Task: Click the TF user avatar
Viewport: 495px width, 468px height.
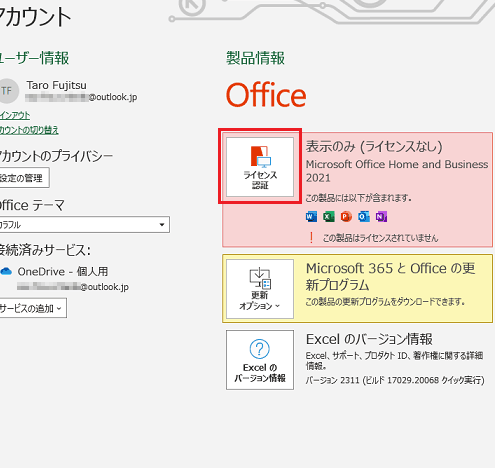Action: click(7, 91)
